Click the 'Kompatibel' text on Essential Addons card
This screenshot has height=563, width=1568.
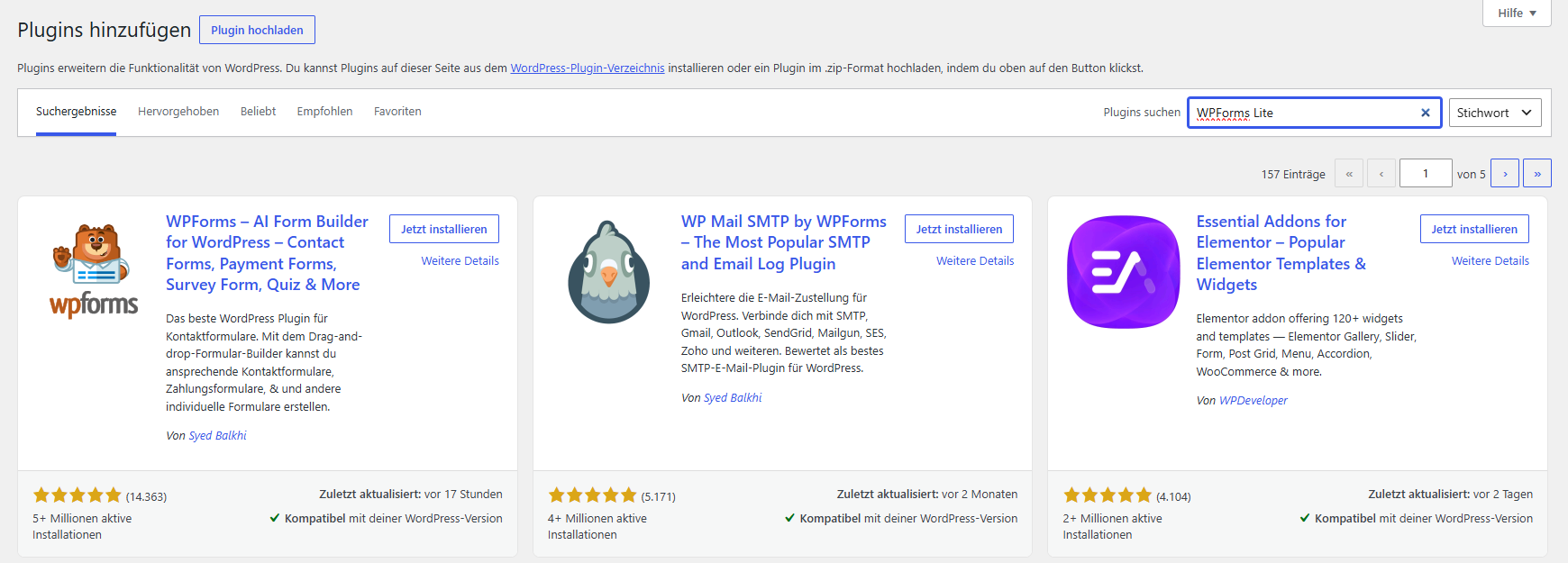[x=1345, y=518]
